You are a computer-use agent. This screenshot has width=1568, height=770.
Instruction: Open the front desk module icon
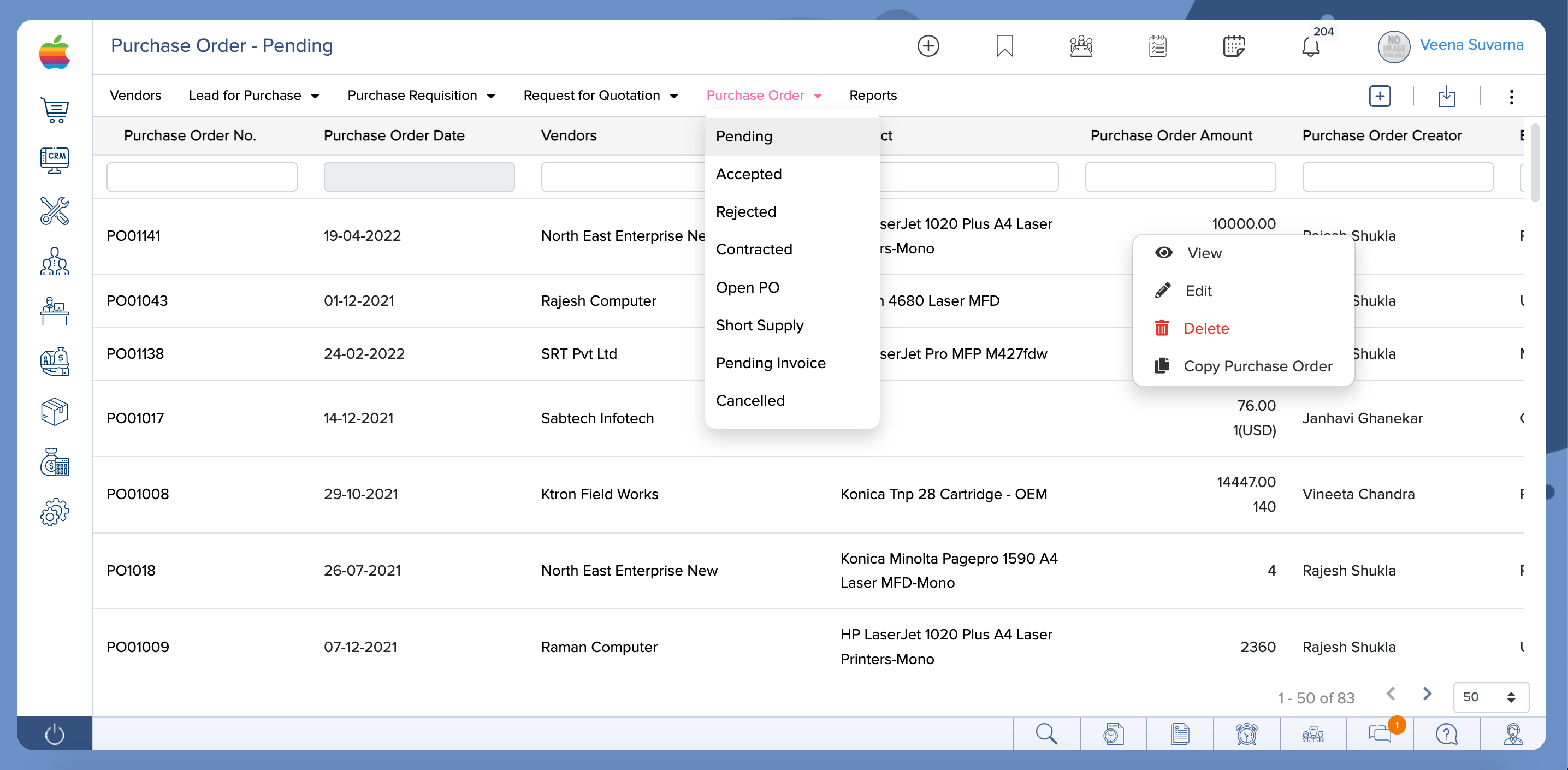[x=55, y=311]
